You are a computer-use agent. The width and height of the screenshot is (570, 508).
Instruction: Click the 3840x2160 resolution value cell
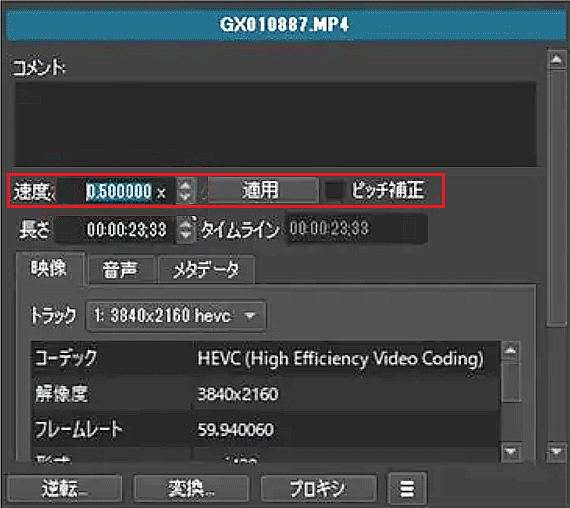click(238, 394)
